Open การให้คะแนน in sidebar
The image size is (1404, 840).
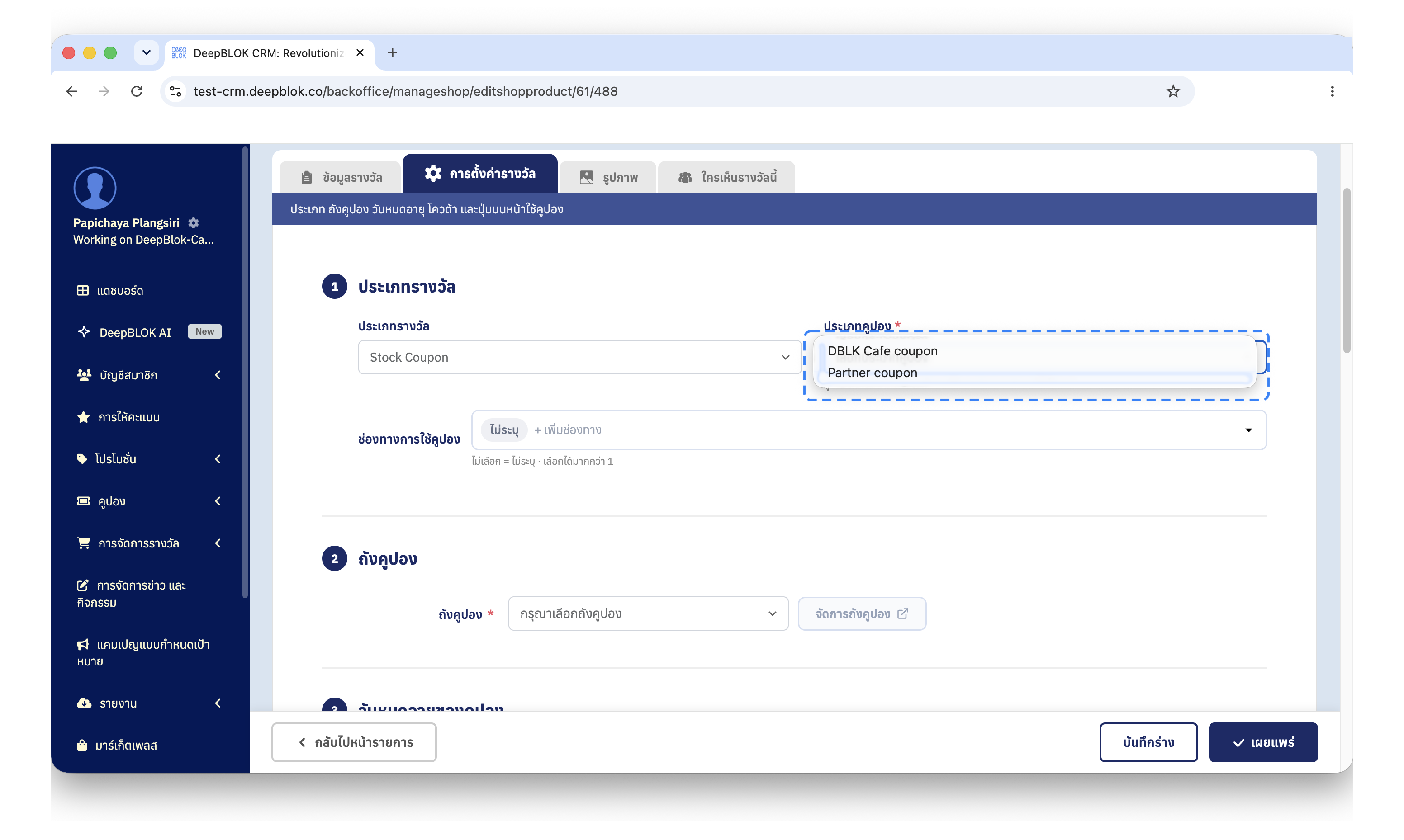129,417
